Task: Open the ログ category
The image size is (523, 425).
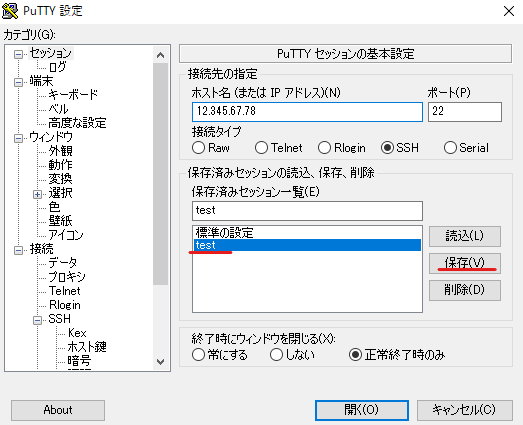Action: [x=57, y=67]
